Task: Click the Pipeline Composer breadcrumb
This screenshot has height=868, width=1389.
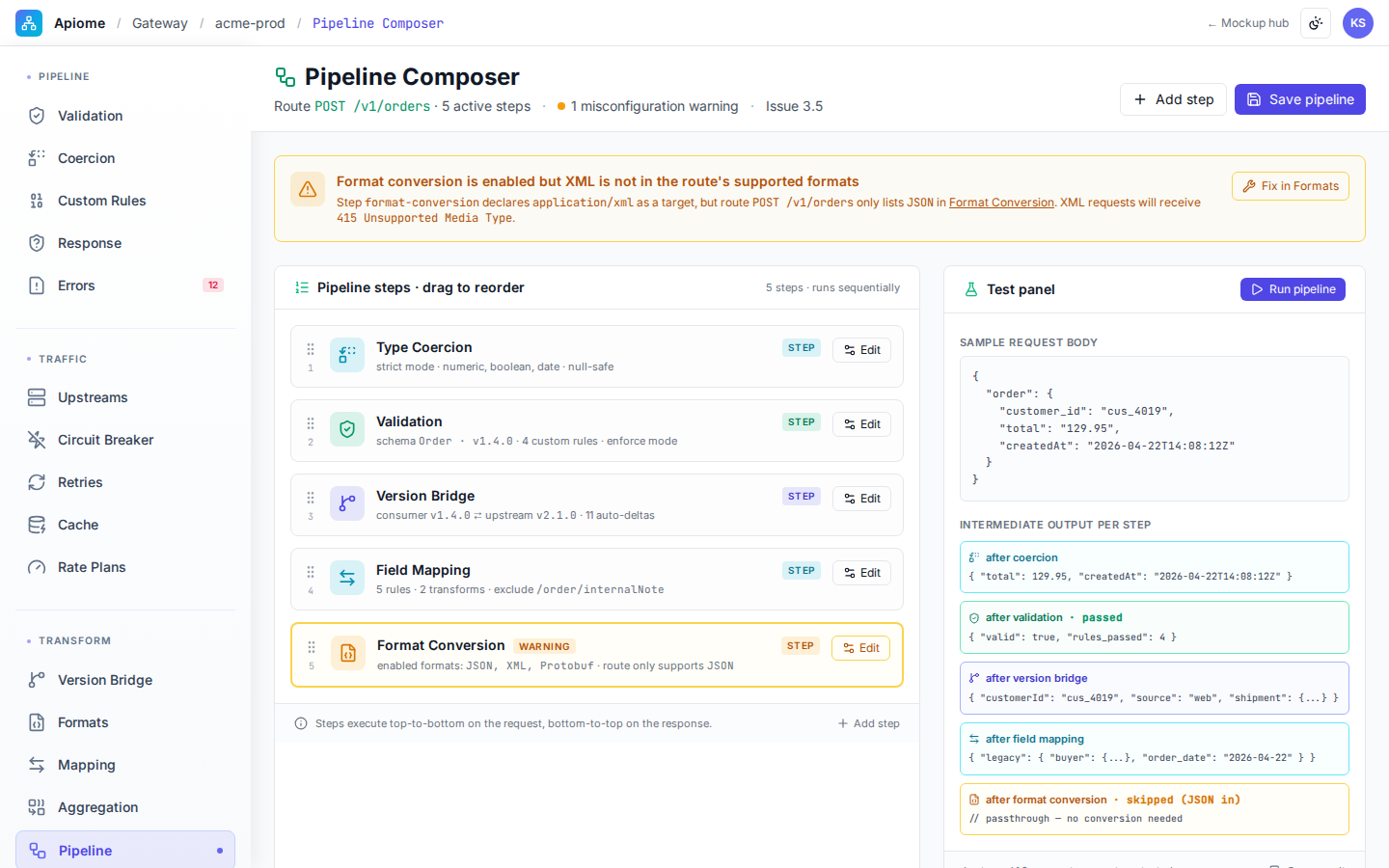Action: point(378,23)
